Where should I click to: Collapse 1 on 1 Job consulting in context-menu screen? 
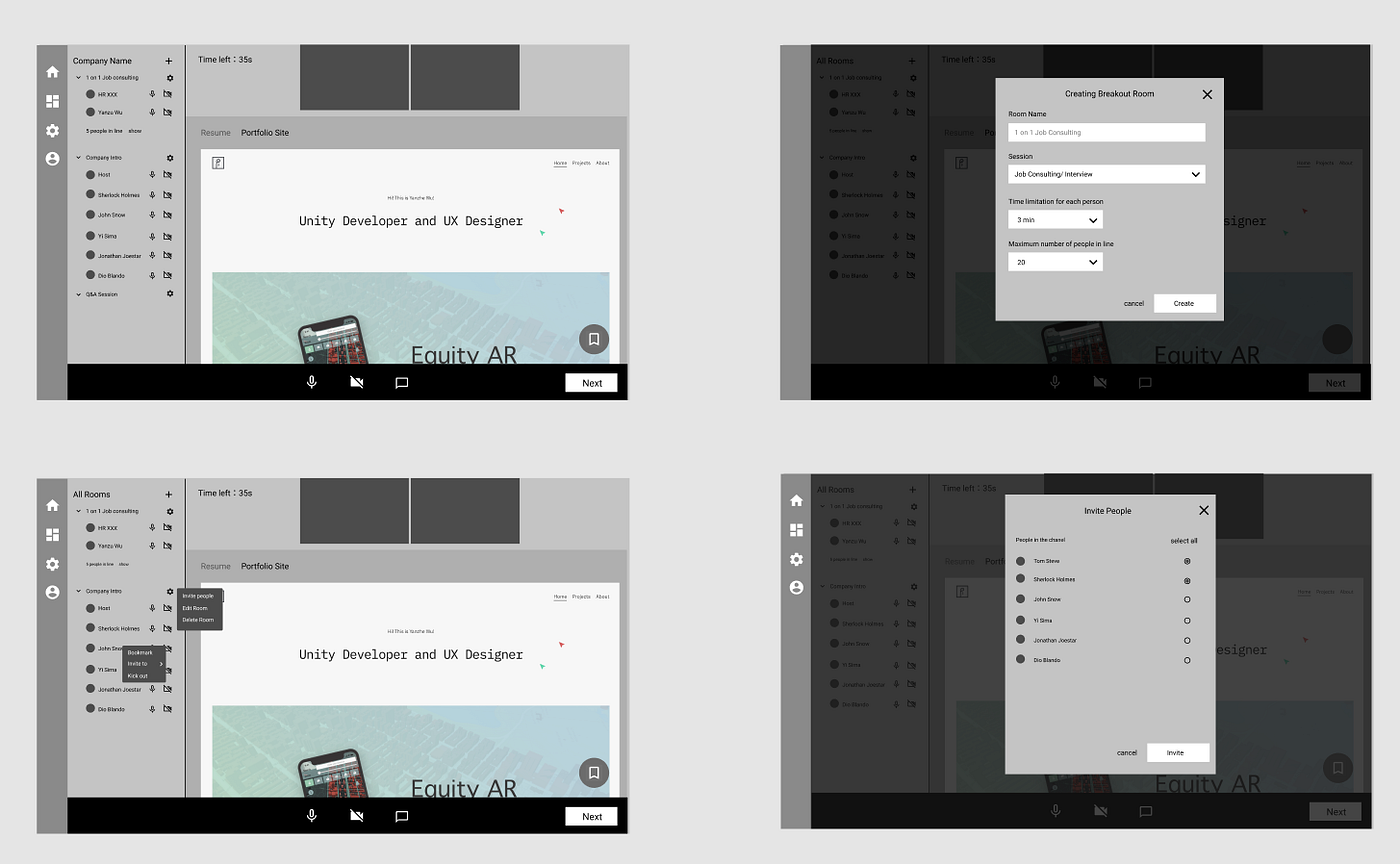79,511
